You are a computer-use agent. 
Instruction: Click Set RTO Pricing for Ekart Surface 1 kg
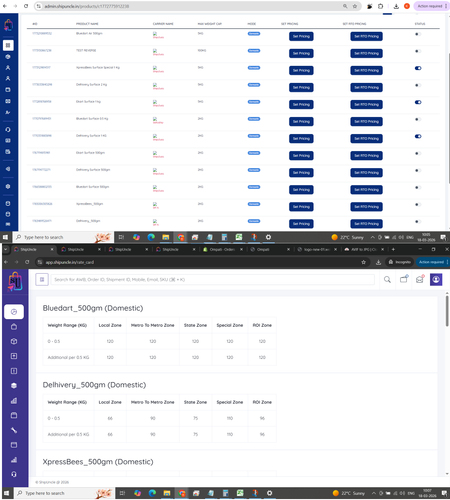[x=366, y=104]
